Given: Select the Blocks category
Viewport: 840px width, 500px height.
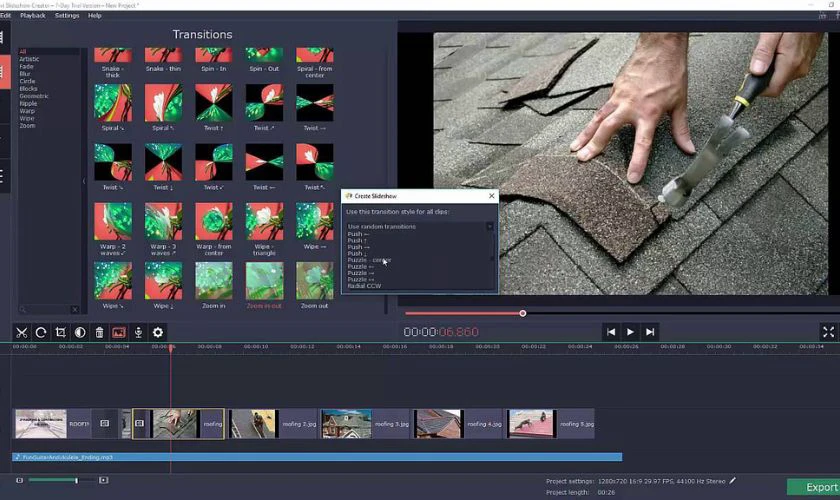Looking at the screenshot, I should point(28,89).
